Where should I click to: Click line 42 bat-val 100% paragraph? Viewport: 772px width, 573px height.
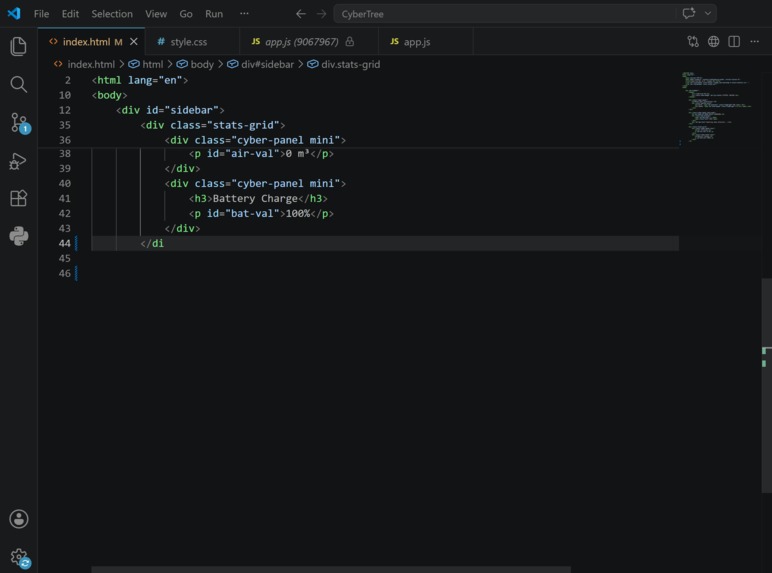261,214
